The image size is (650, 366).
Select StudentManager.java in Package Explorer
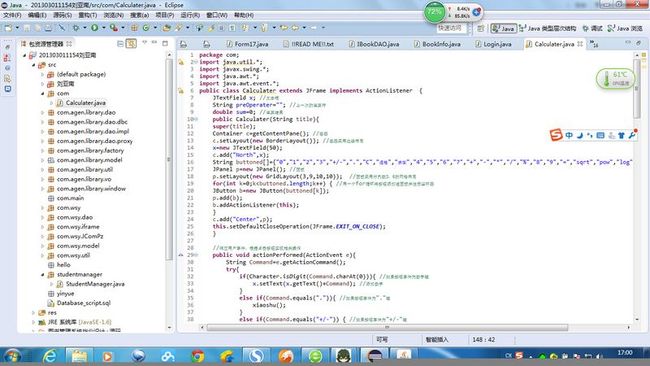[x=95, y=284]
